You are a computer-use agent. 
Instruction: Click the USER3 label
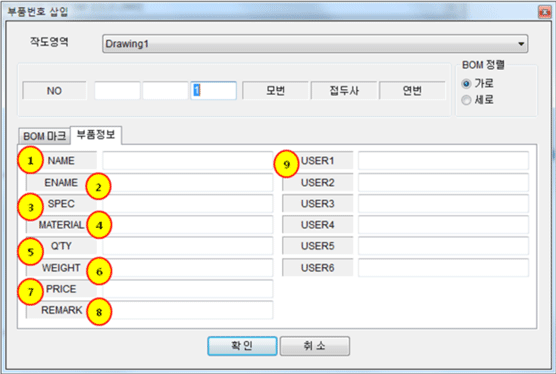(x=318, y=204)
